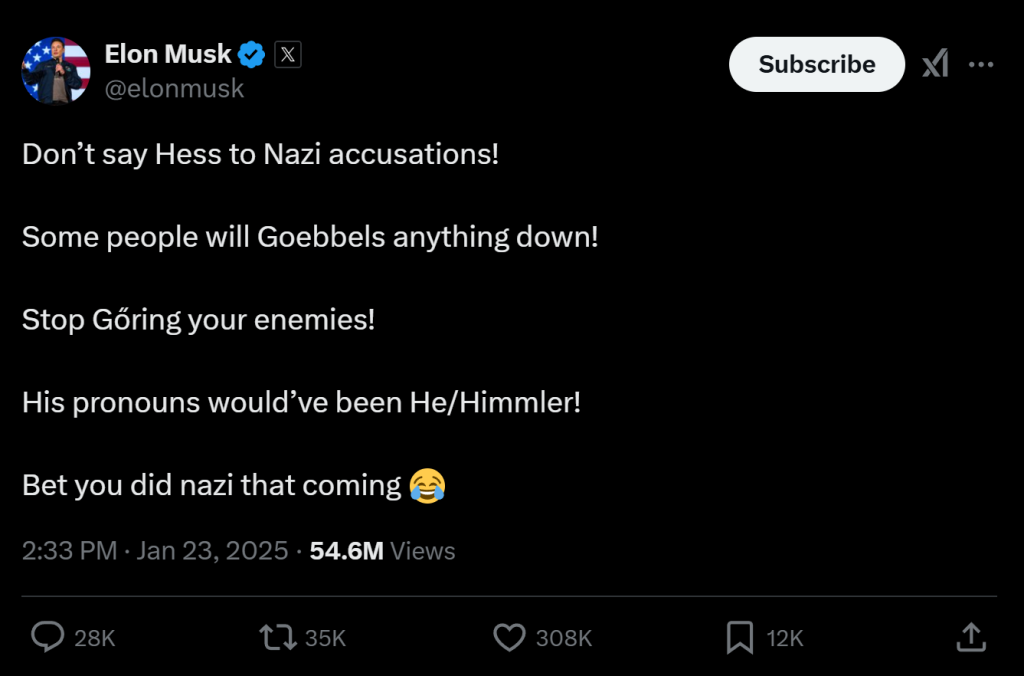Click the 2:33 PM timestamp
1024x676 pixels.
(69, 551)
